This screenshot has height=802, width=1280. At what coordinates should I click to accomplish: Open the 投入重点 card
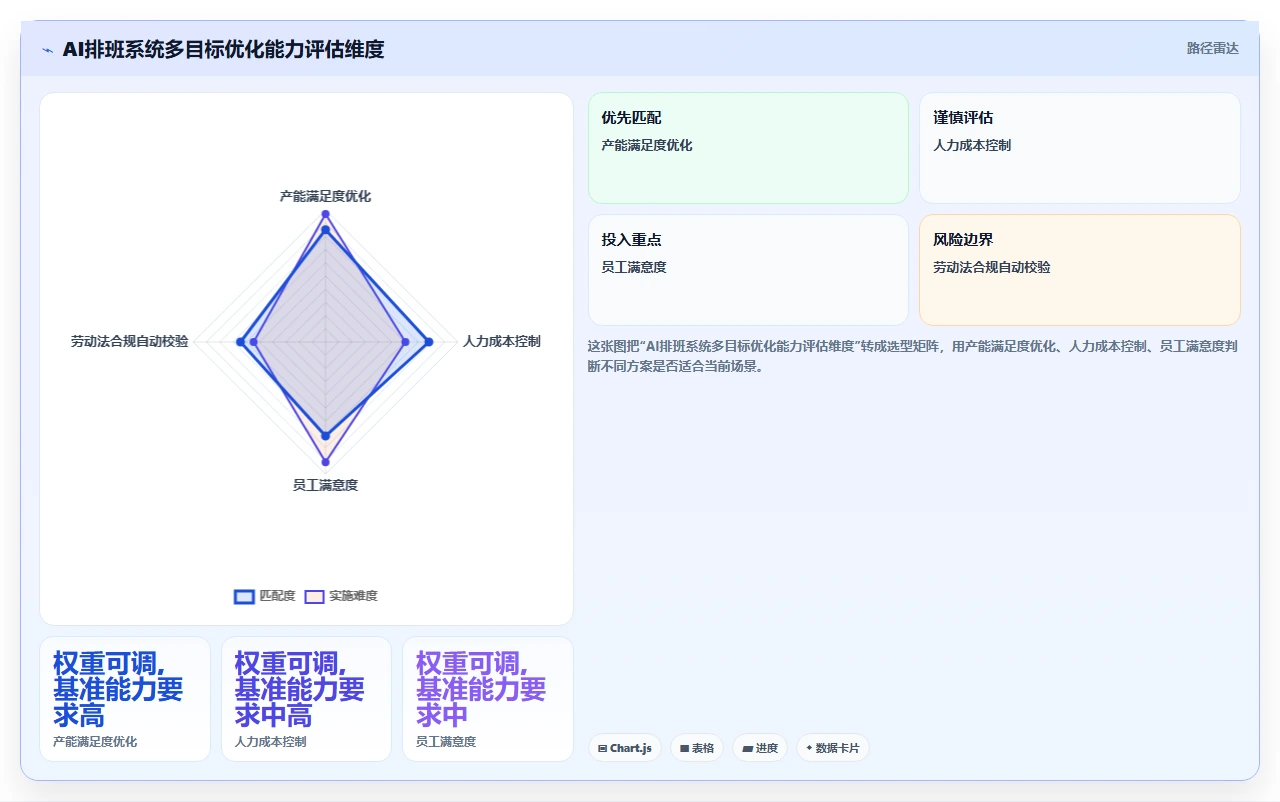click(748, 270)
